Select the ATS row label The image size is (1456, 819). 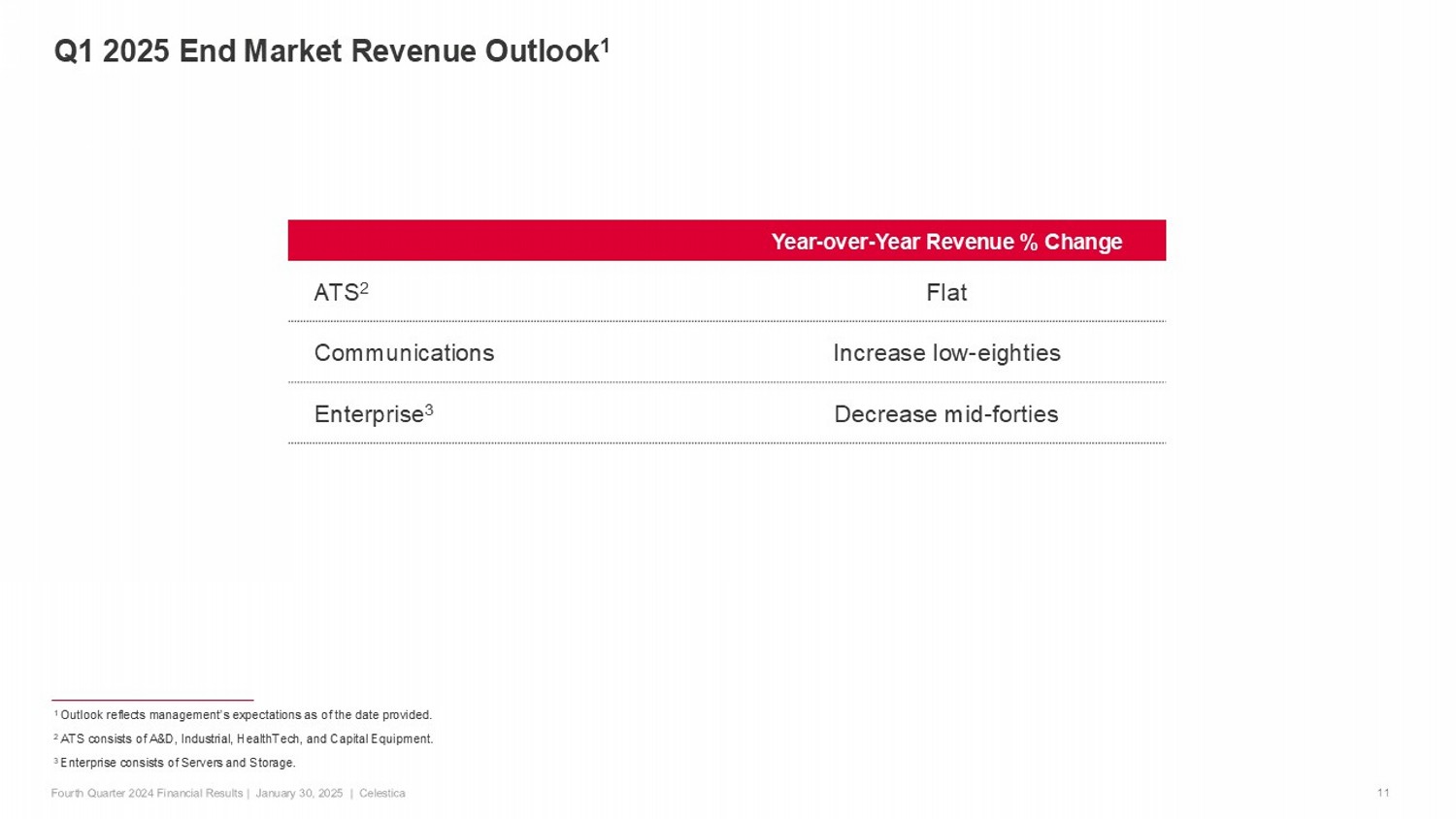tap(336, 293)
